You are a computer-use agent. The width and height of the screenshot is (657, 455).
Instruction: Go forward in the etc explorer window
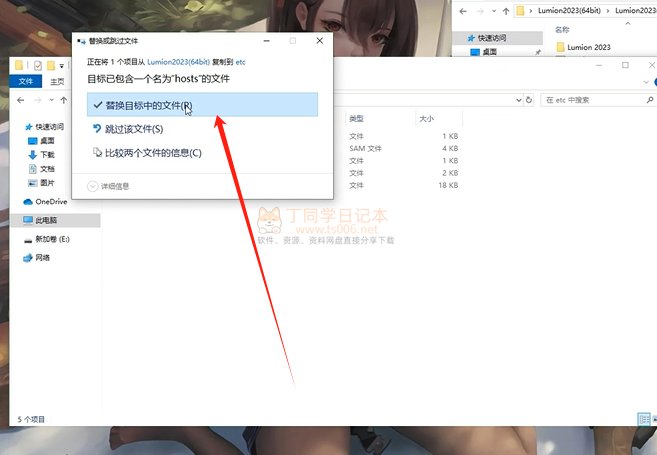[38, 100]
